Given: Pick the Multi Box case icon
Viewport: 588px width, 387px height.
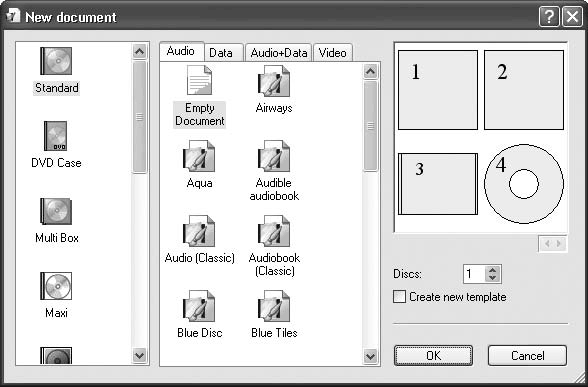Looking at the screenshot, I should pos(56,212).
